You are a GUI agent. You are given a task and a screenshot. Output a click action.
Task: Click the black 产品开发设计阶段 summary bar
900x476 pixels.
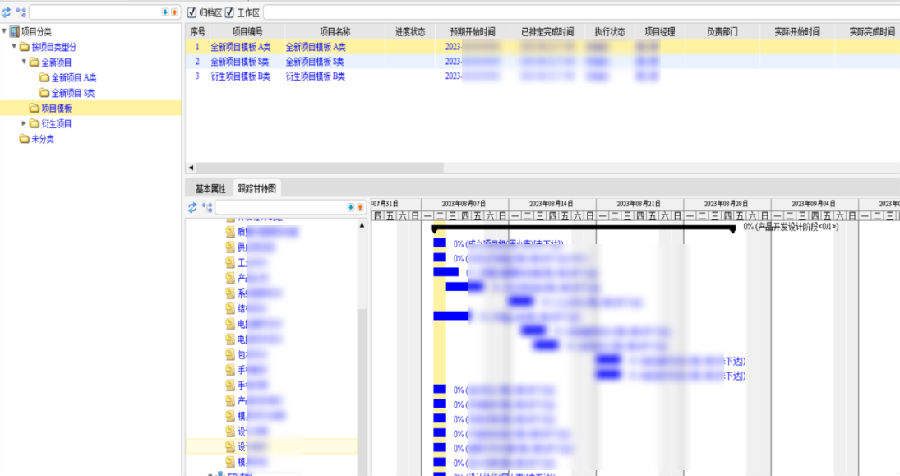click(583, 229)
